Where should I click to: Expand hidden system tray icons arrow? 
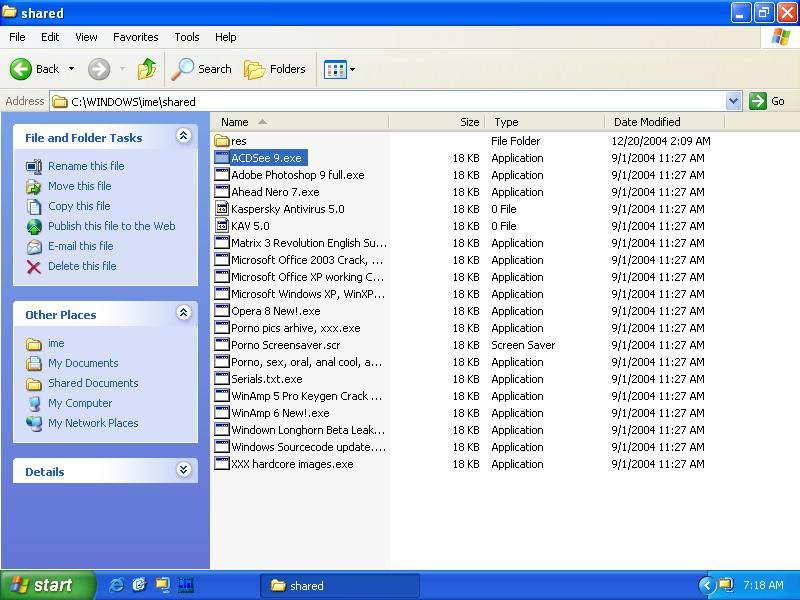[x=706, y=585]
